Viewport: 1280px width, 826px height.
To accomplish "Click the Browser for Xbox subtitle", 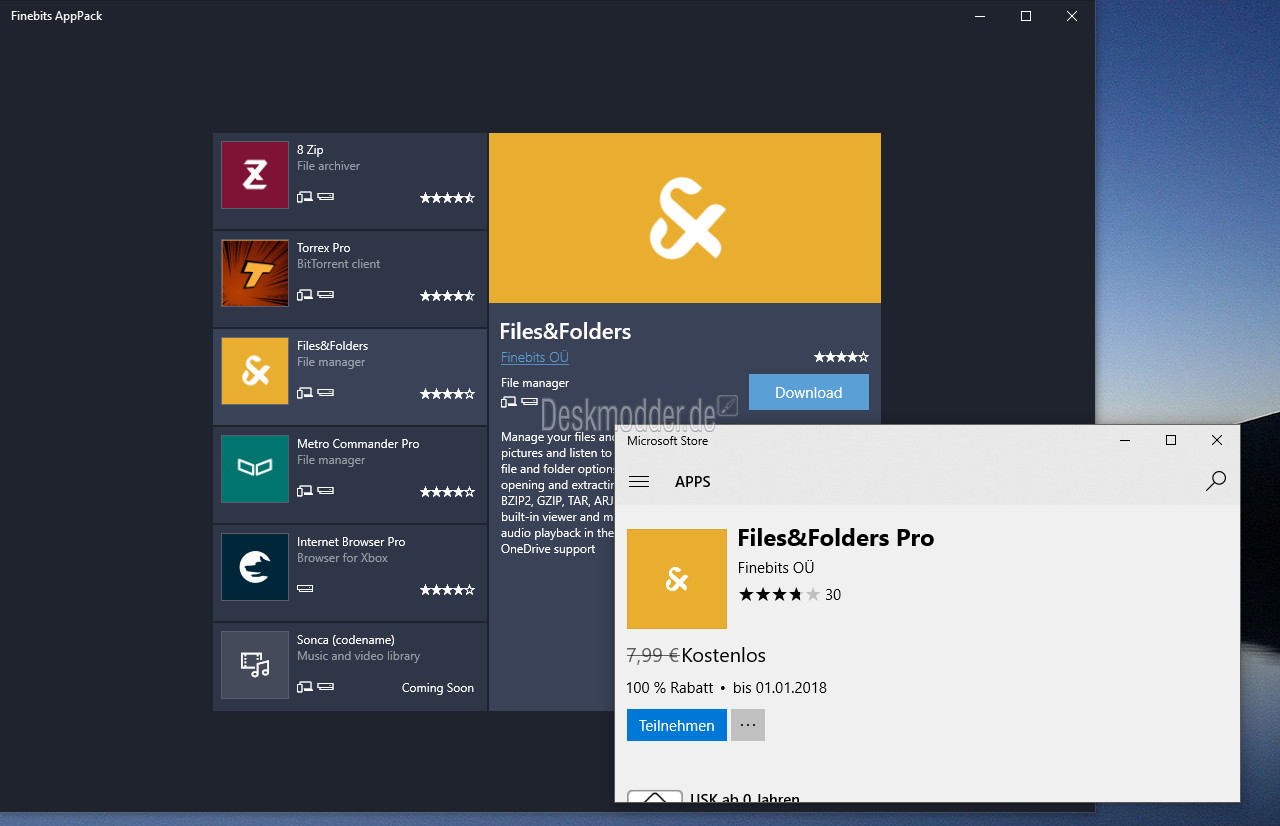I will pos(343,558).
